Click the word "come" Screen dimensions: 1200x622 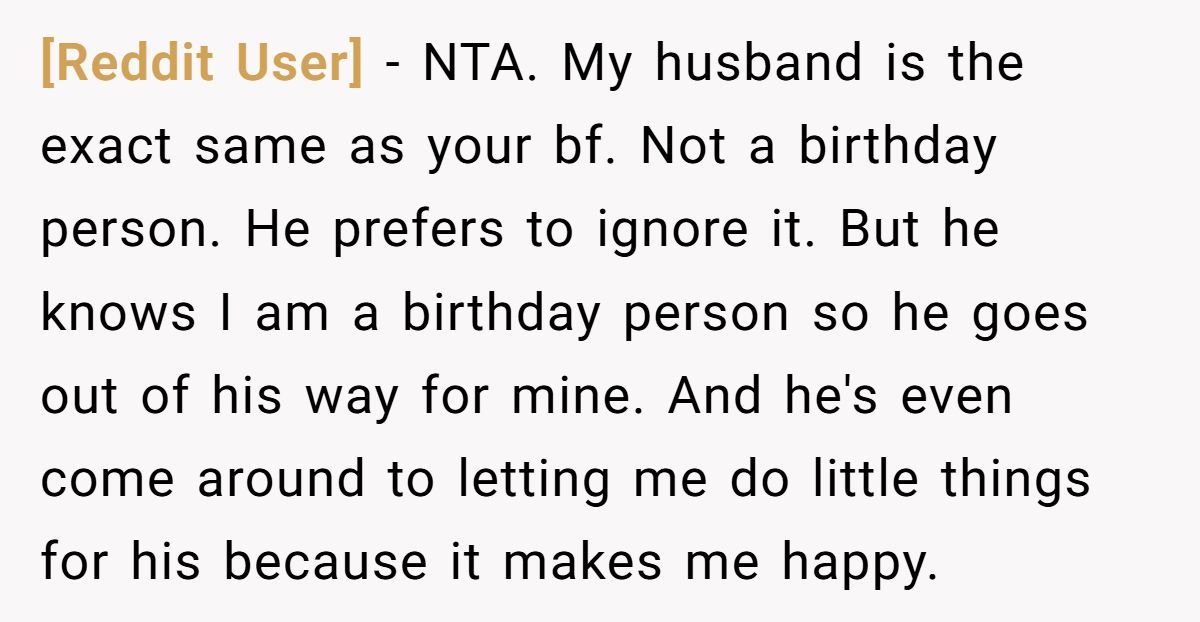pos(108,480)
